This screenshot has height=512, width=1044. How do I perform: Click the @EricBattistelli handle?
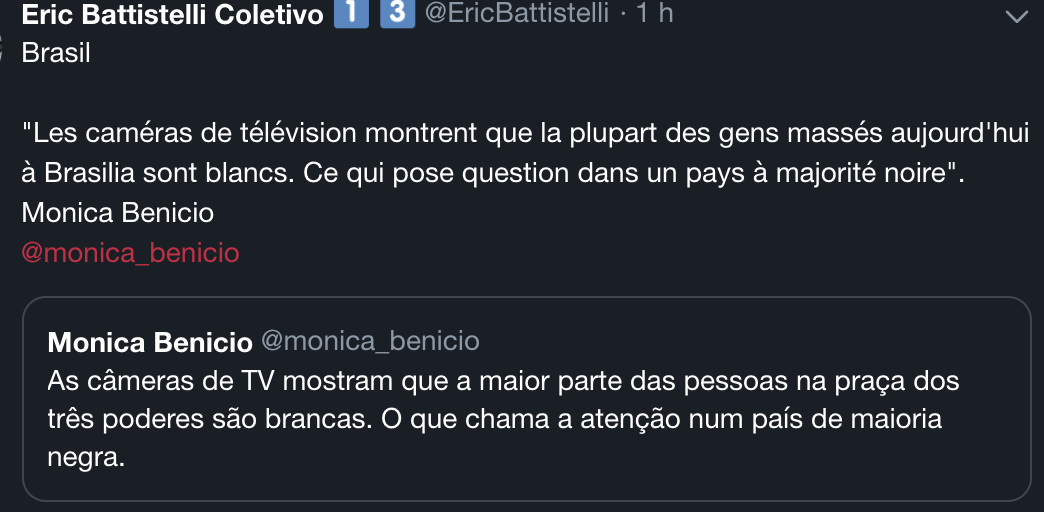517,14
